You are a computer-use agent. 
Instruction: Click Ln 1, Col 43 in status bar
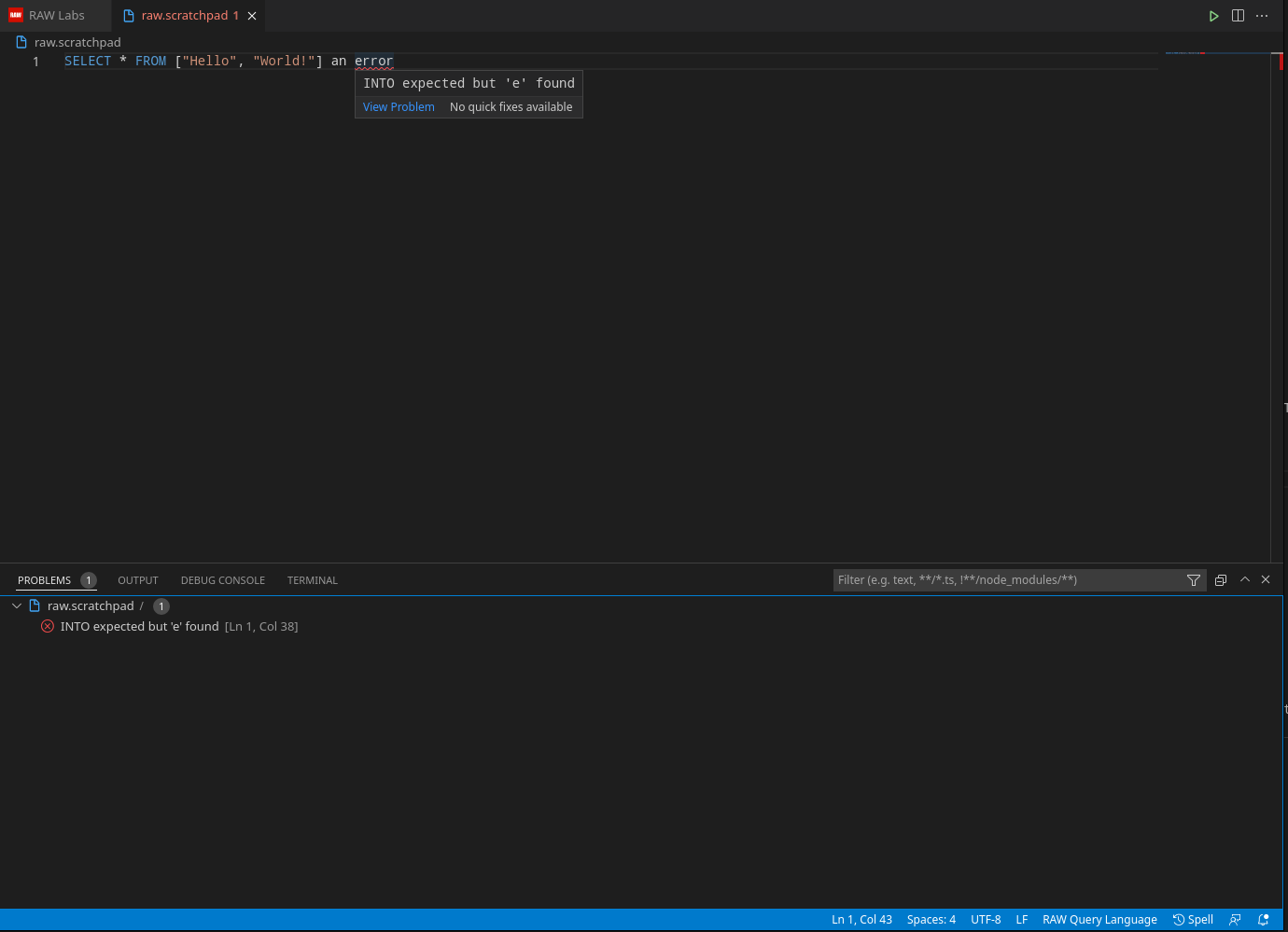point(861,920)
